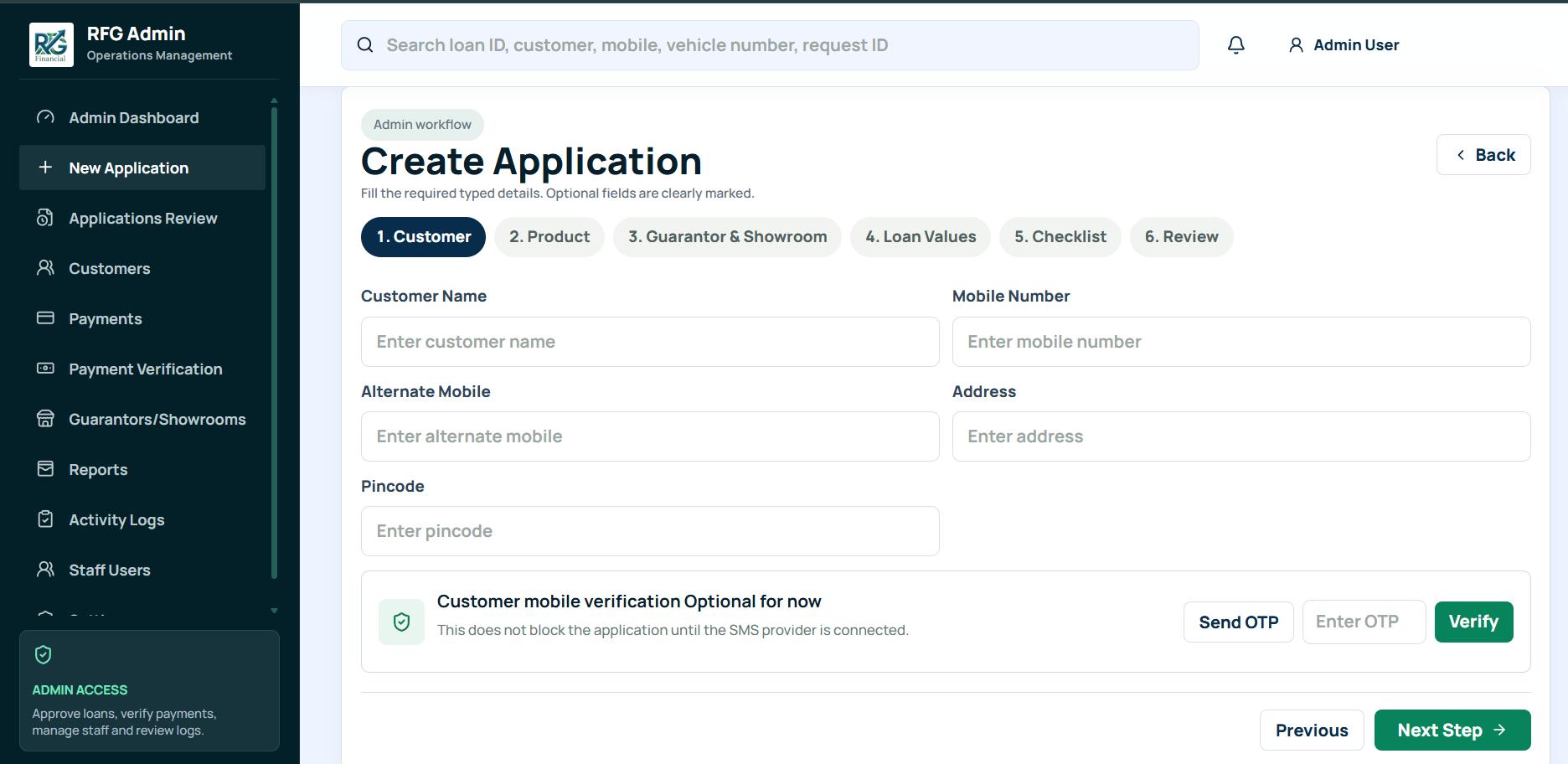The width and height of the screenshot is (1568, 764).
Task: Click the Back button
Action: tap(1483, 155)
